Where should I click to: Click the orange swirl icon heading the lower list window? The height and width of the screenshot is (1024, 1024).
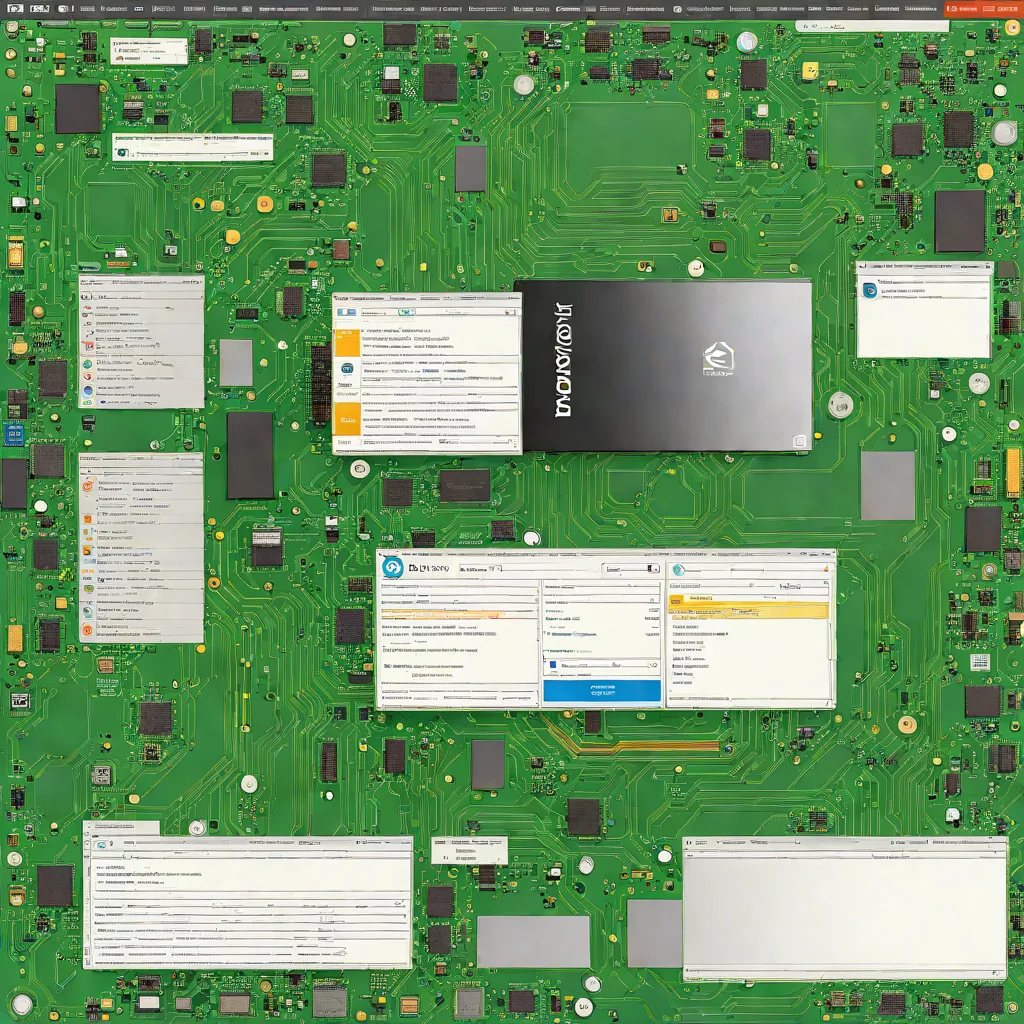(88, 485)
